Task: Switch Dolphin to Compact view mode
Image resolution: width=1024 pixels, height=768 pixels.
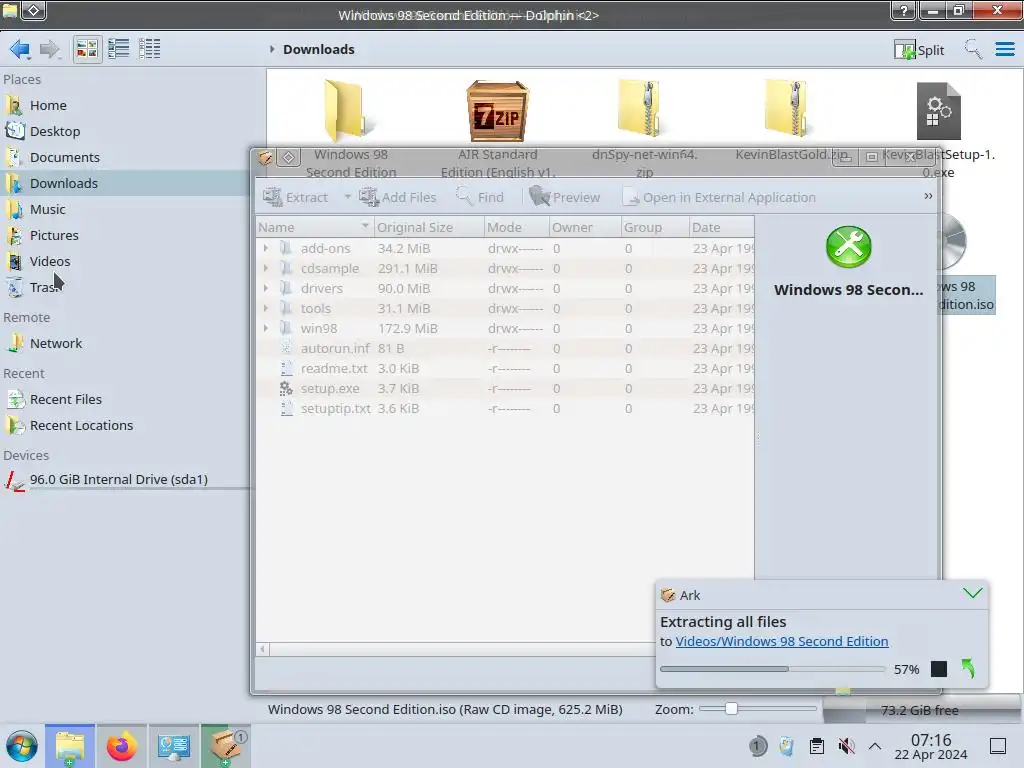Action: click(x=118, y=49)
